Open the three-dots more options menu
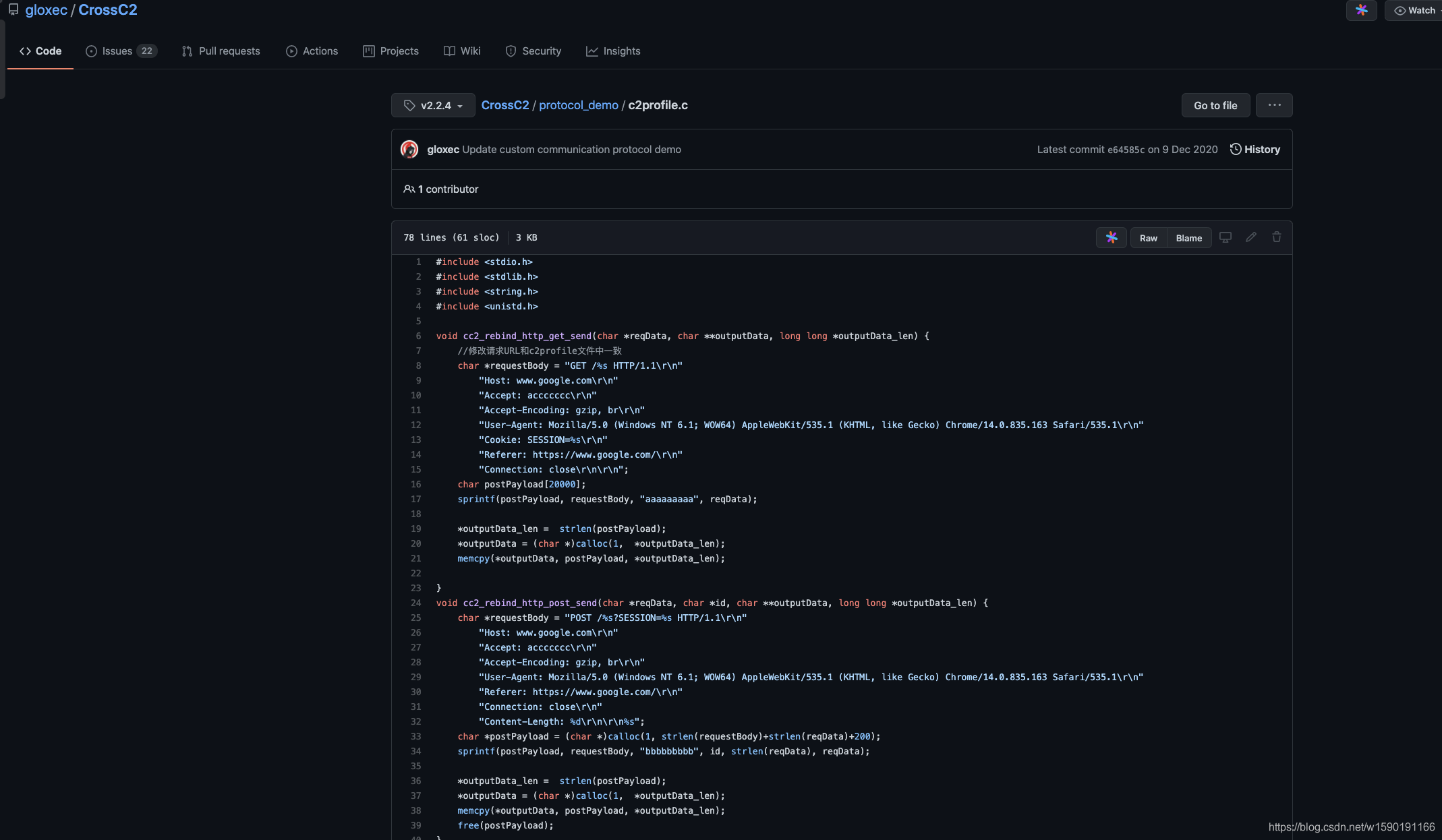The width and height of the screenshot is (1442, 840). tap(1274, 105)
